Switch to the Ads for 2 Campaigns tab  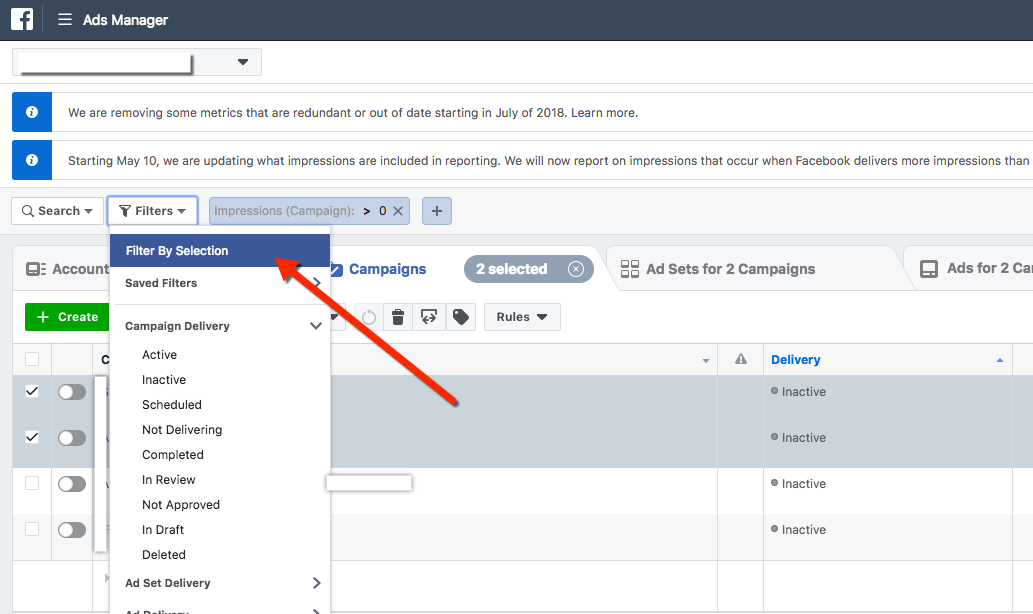coord(990,268)
